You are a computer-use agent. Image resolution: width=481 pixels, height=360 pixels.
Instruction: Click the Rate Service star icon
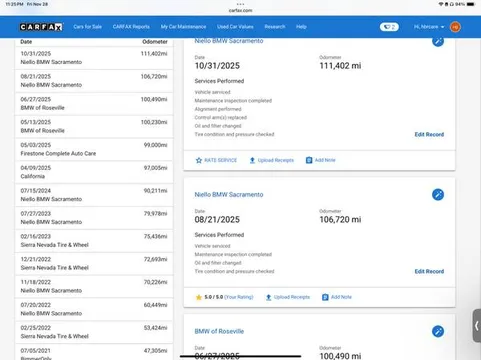[199, 160]
